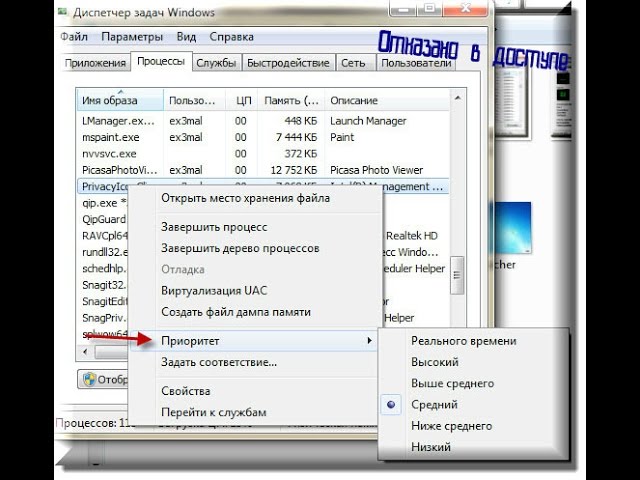
Task: Switch to the Быстродействие tab
Action: pyautogui.click(x=288, y=63)
